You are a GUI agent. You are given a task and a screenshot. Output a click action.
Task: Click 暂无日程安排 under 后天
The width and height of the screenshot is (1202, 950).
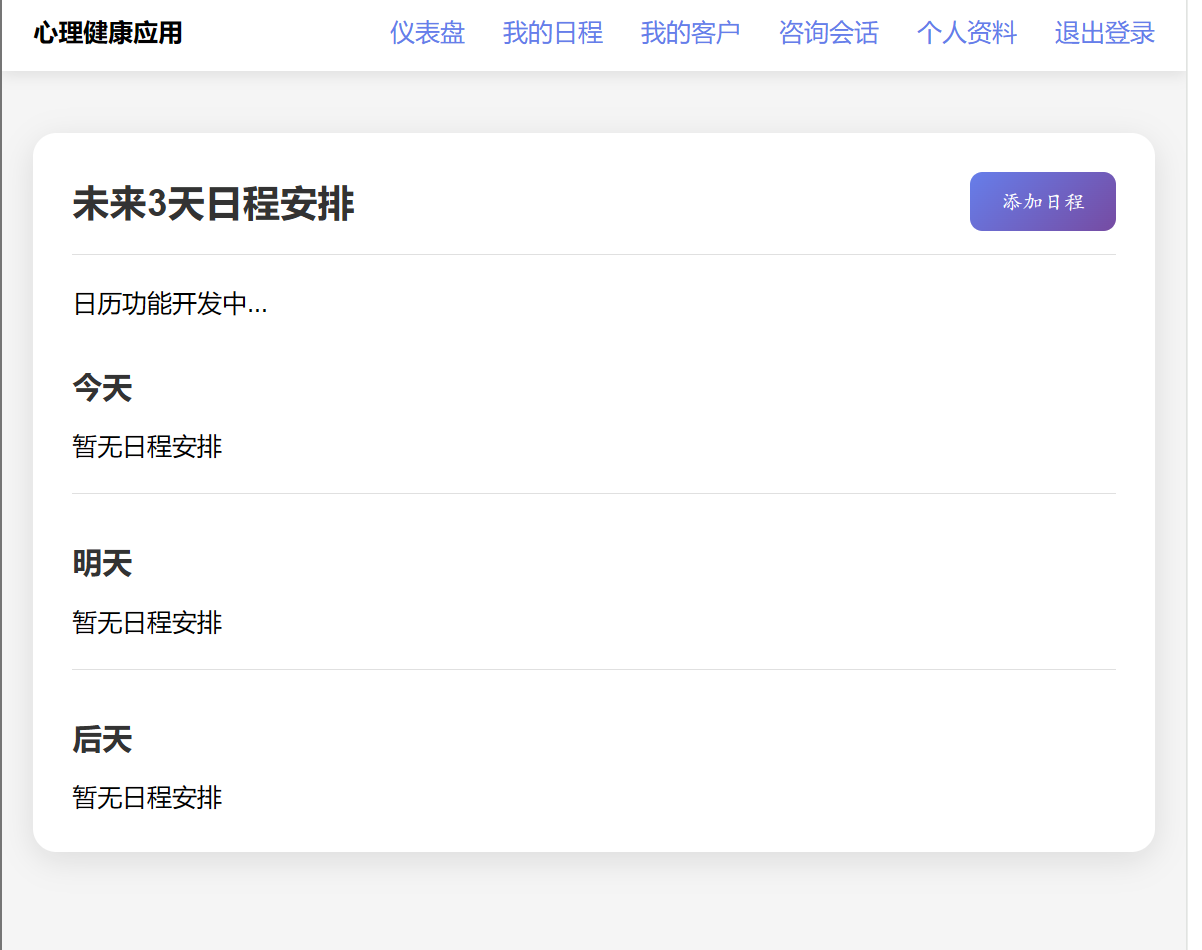[x=147, y=798]
